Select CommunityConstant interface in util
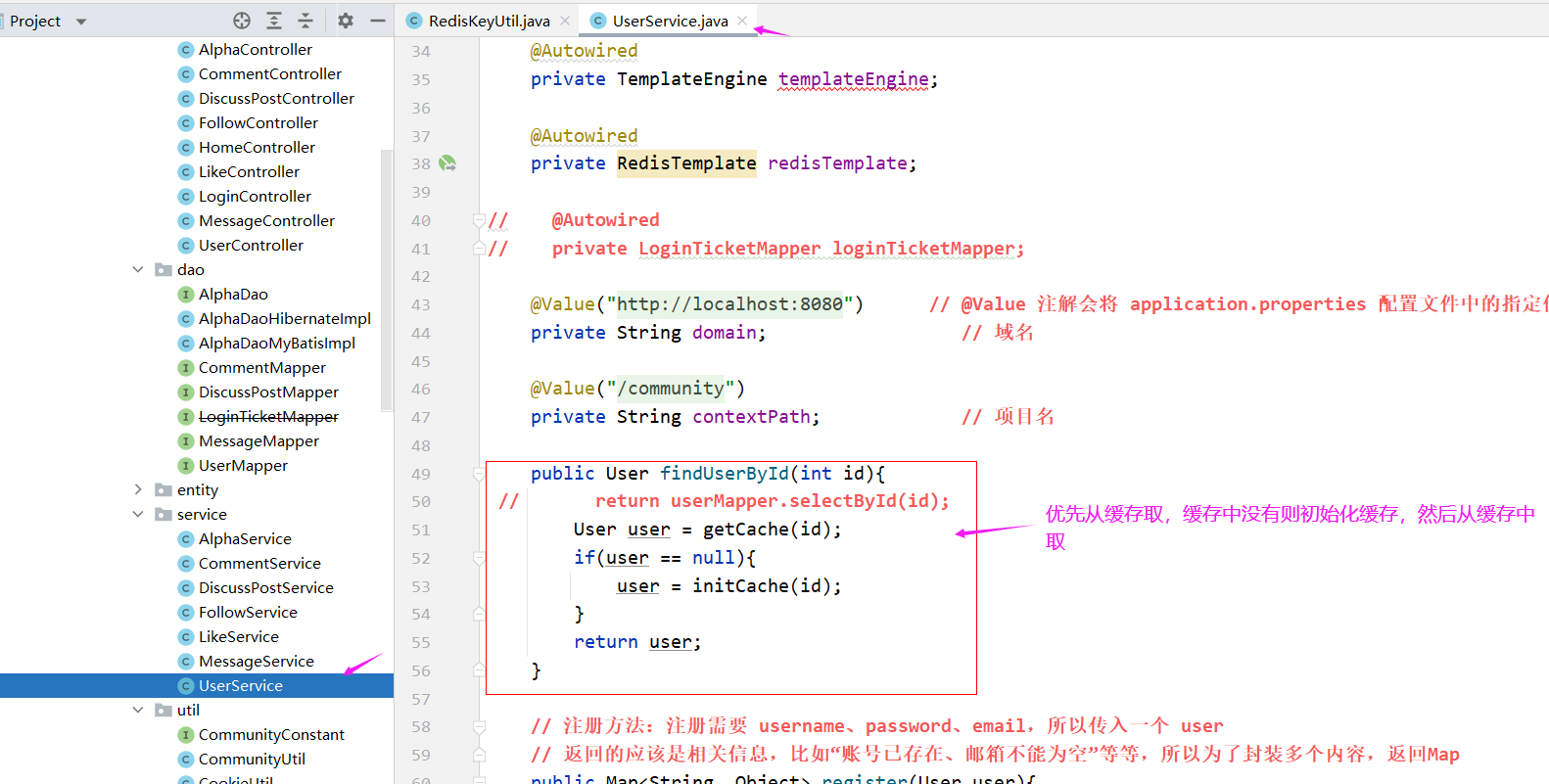This screenshot has height=784, width=1549. pos(271,734)
